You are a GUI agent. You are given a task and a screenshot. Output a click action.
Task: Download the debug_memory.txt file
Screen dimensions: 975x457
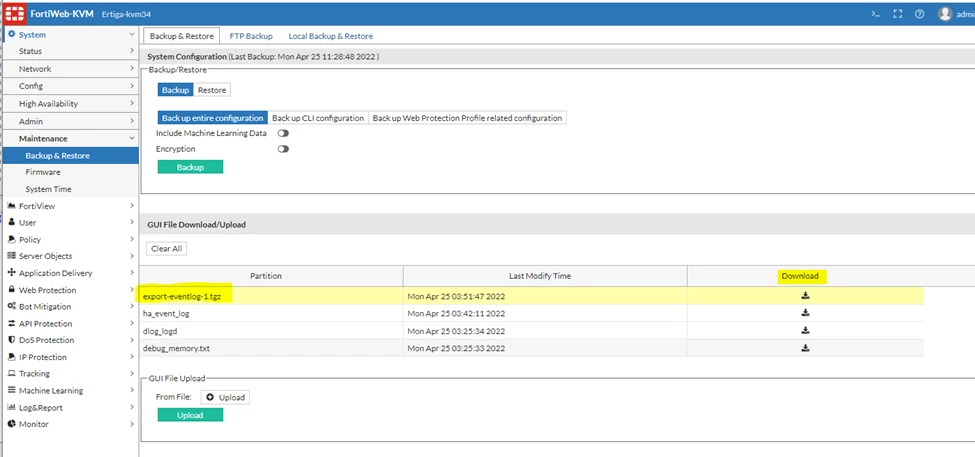[x=805, y=348]
